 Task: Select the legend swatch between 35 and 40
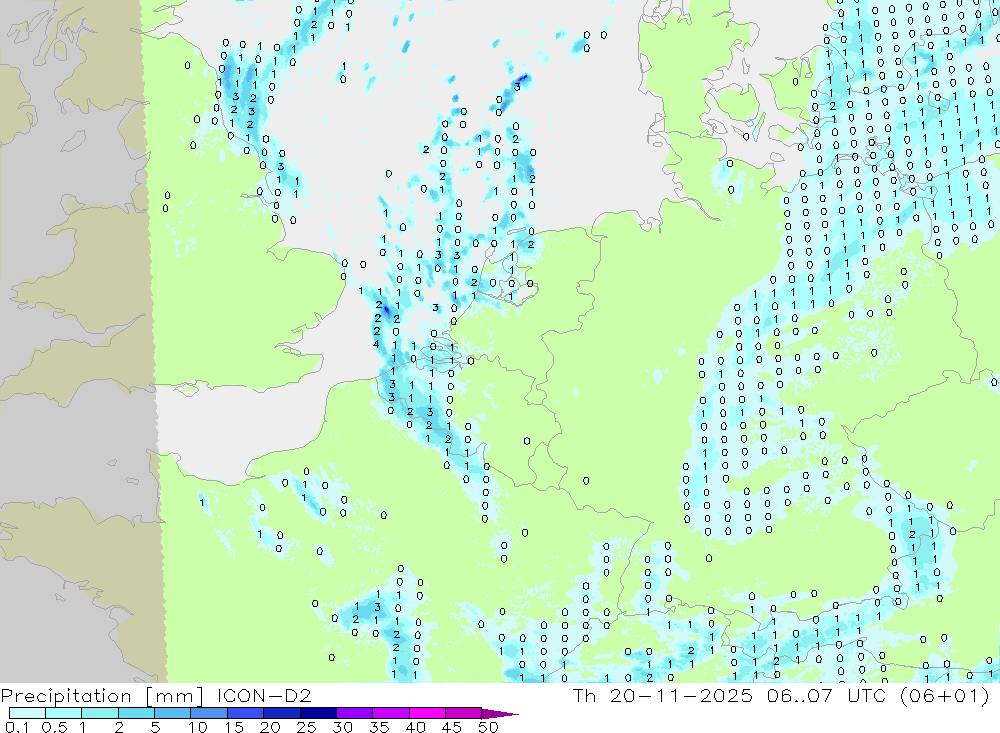point(390,713)
